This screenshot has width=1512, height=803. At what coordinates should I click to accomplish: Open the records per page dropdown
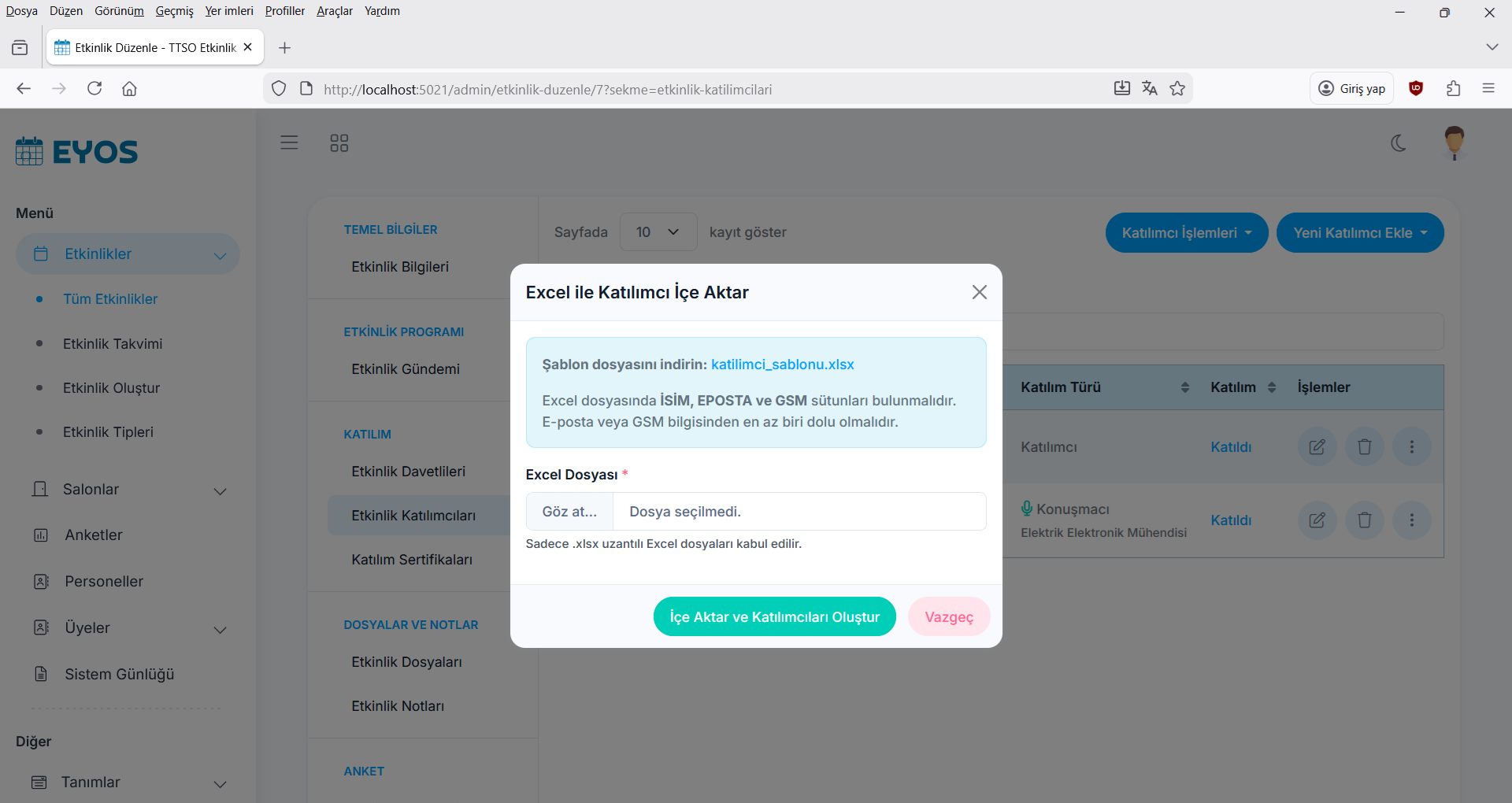[x=658, y=232]
